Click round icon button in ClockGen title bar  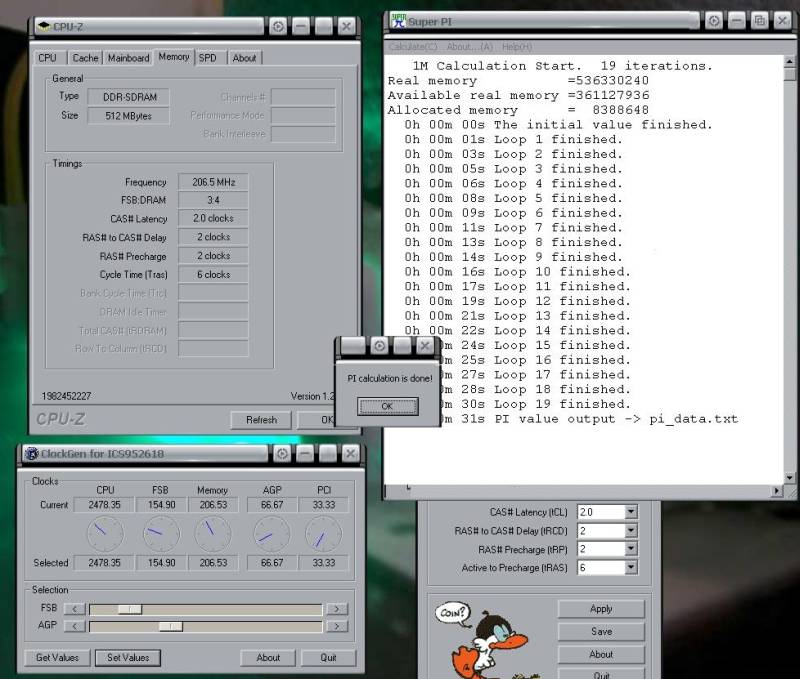(282, 454)
